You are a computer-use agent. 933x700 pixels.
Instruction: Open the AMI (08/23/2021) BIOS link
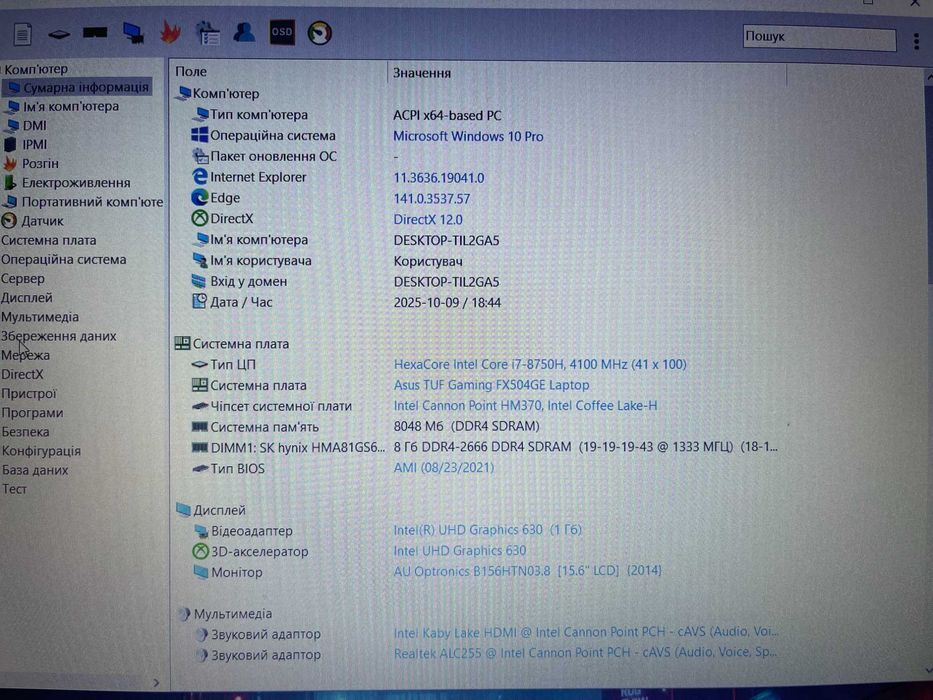444,468
